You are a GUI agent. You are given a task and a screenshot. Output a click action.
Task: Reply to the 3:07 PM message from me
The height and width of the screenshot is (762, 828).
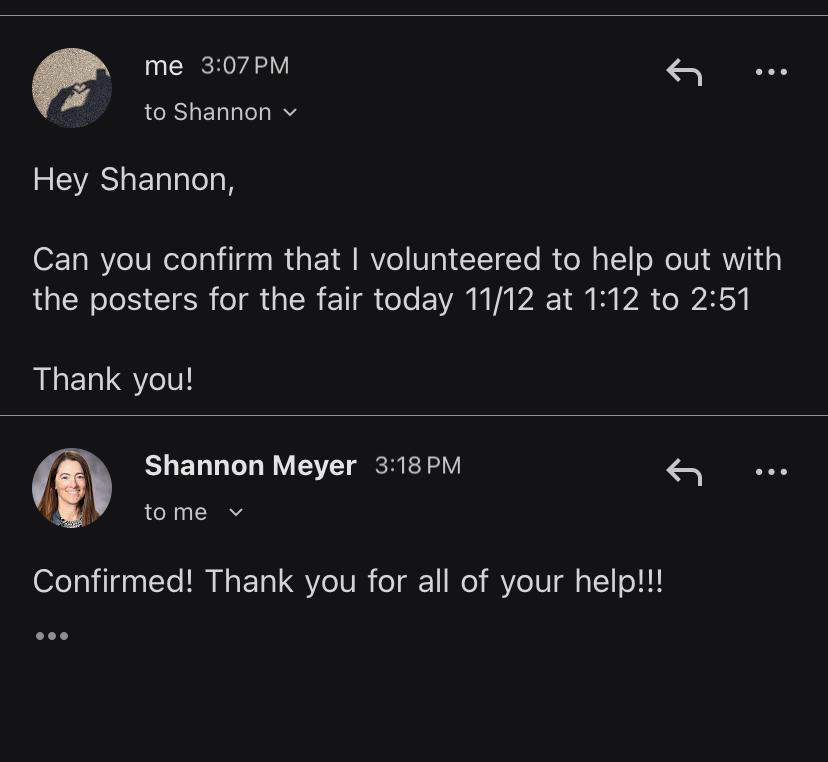point(684,72)
